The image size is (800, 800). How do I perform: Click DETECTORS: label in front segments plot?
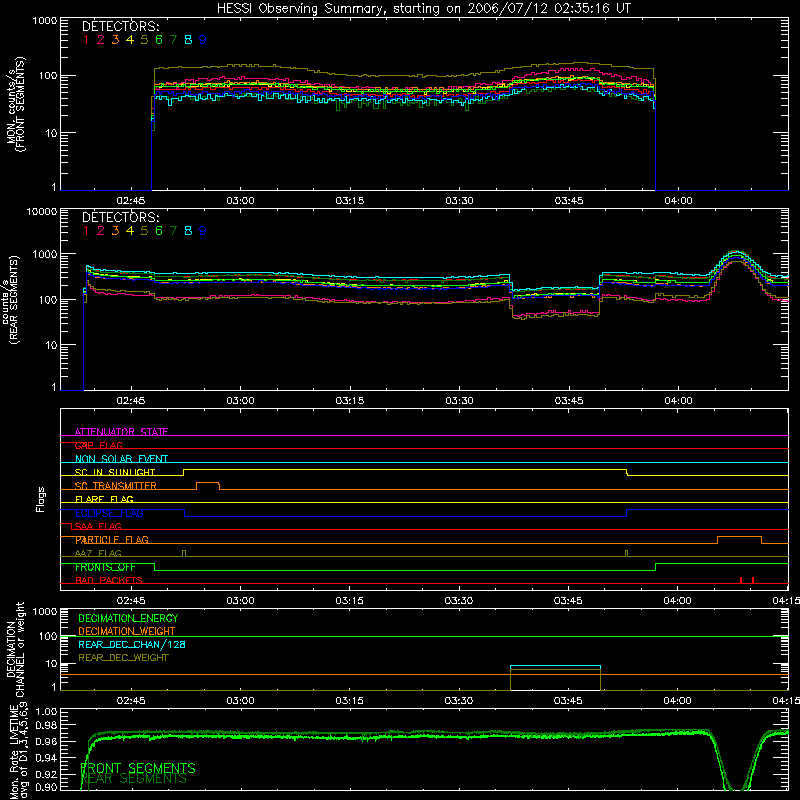click(x=120, y=26)
